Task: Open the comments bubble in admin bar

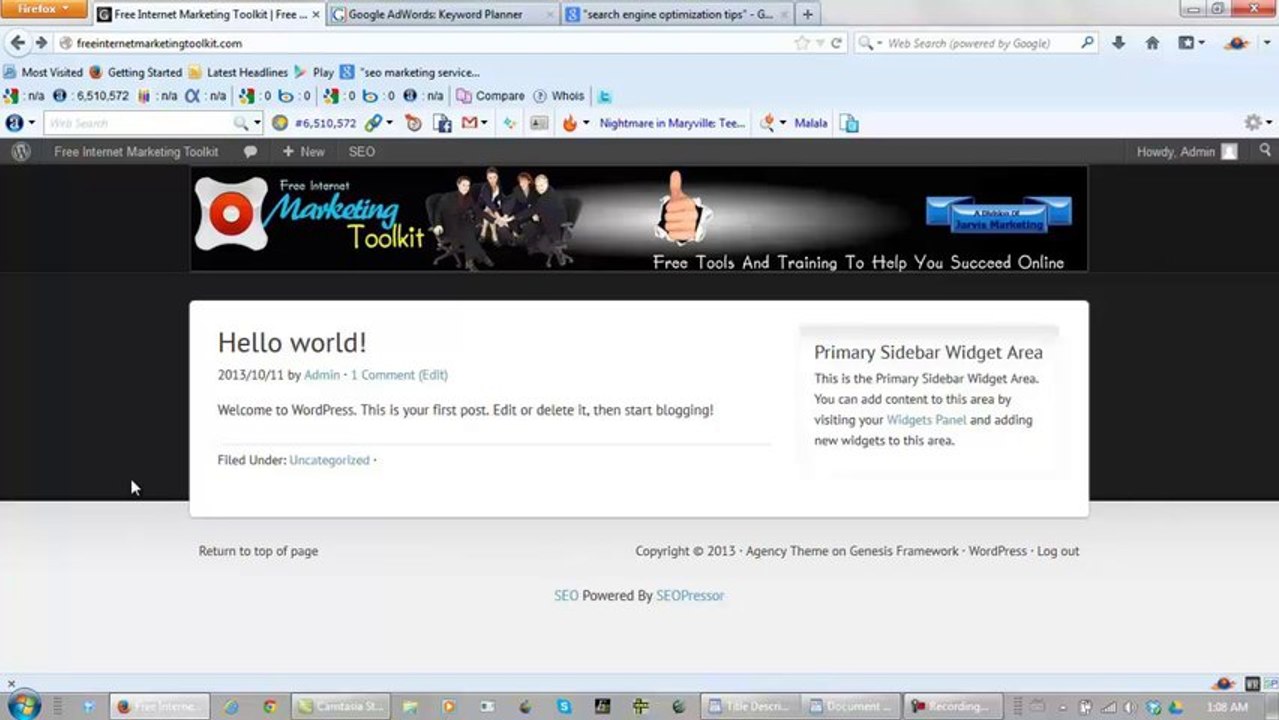Action: [250, 152]
